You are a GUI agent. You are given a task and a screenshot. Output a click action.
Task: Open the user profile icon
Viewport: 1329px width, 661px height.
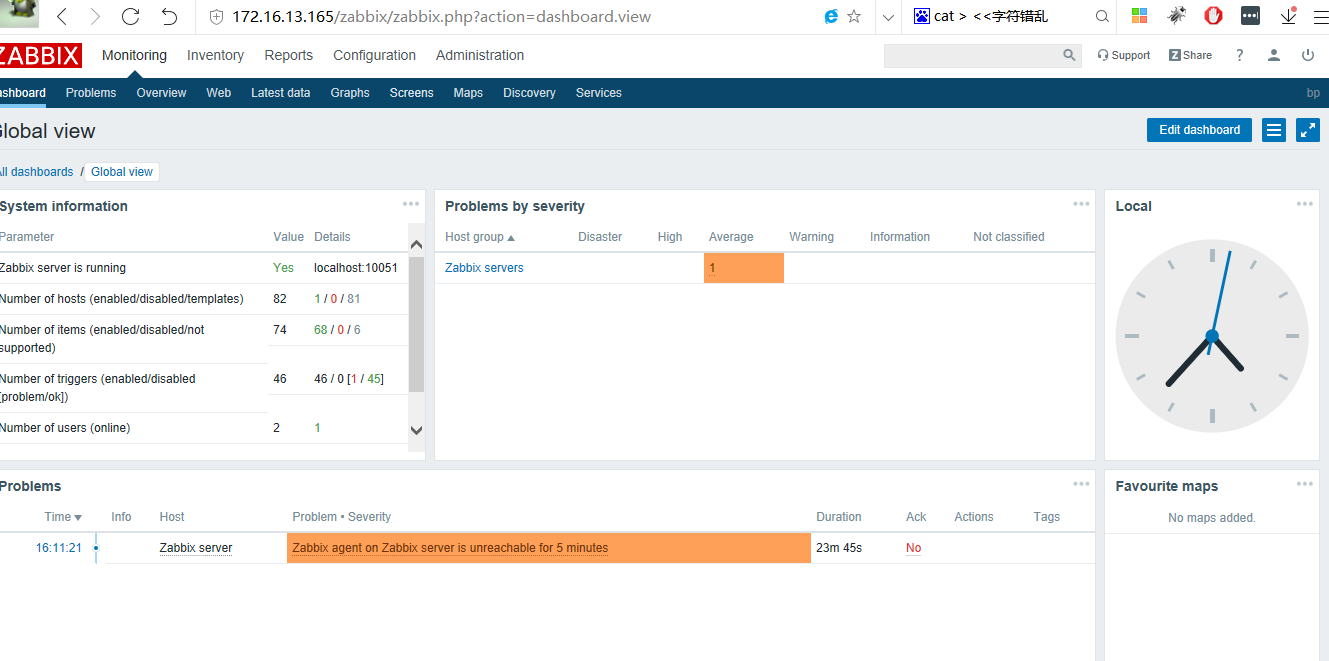pyautogui.click(x=1274, y=56)
